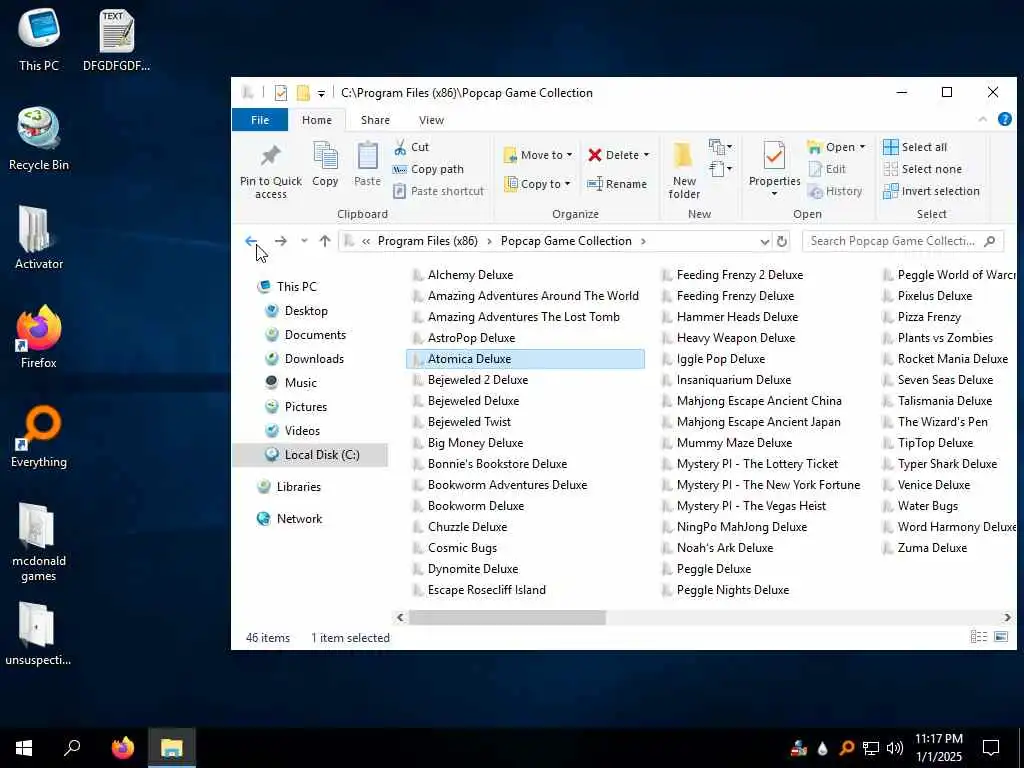Open History in ribbon

[x=835, y=191]
